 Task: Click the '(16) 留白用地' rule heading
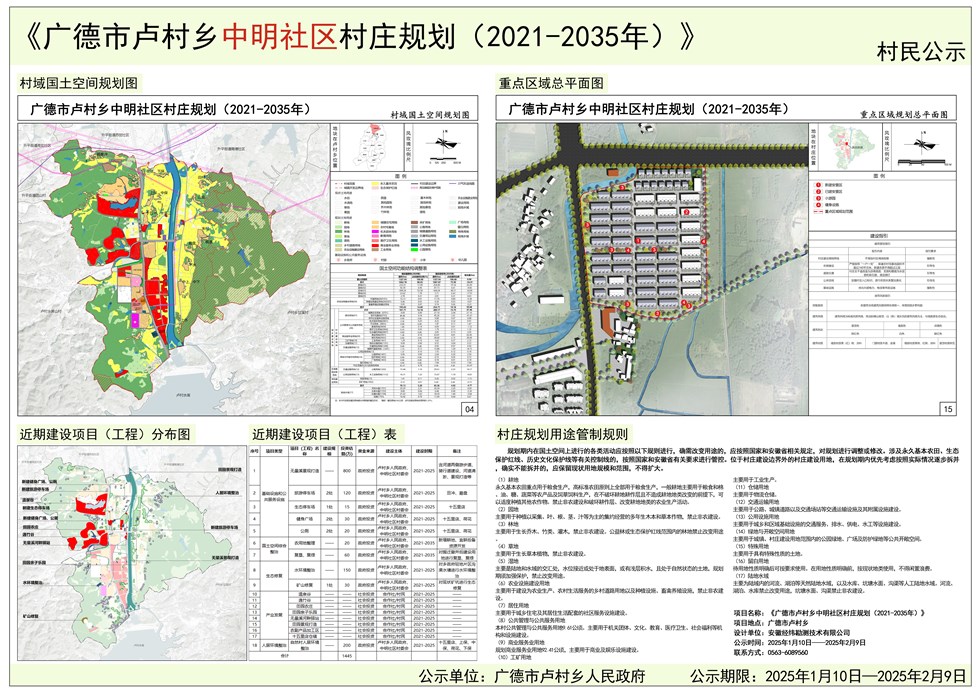[751, 561]
